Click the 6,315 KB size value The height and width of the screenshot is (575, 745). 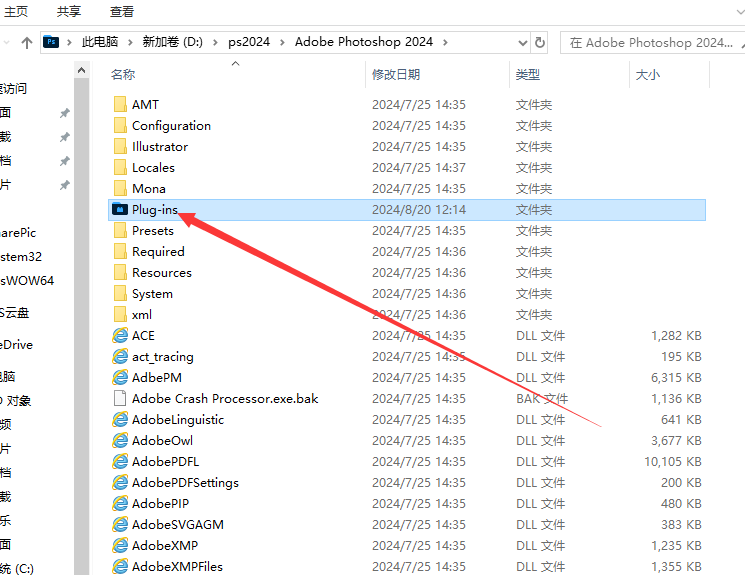click(x=676, y=377)
